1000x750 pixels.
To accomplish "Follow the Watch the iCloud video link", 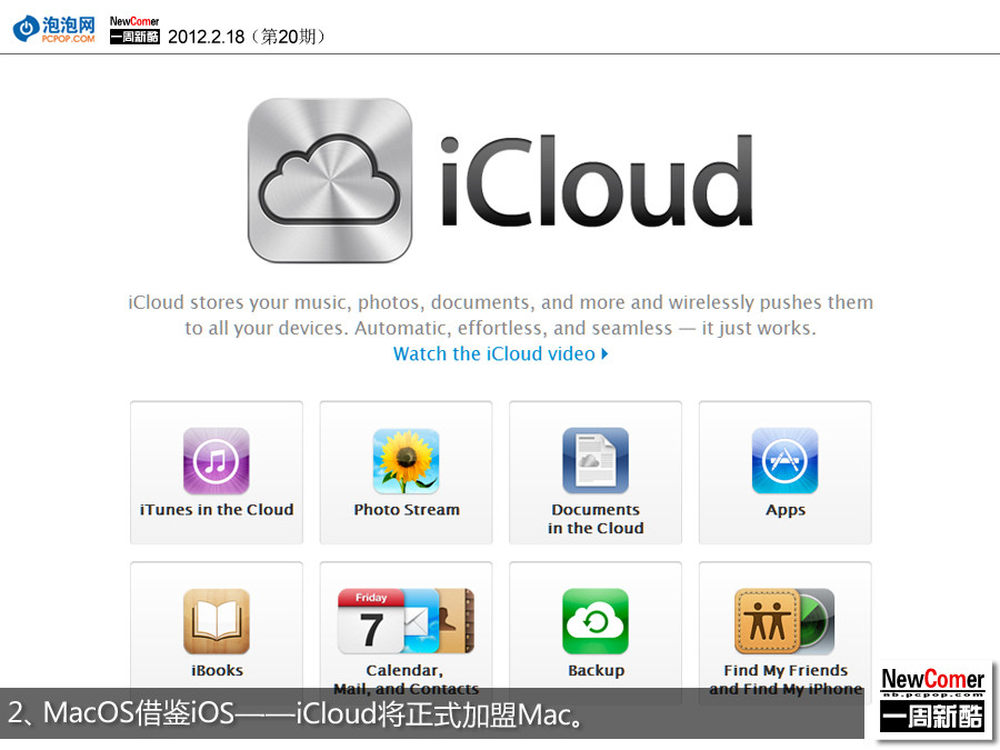I will (494, 353).
